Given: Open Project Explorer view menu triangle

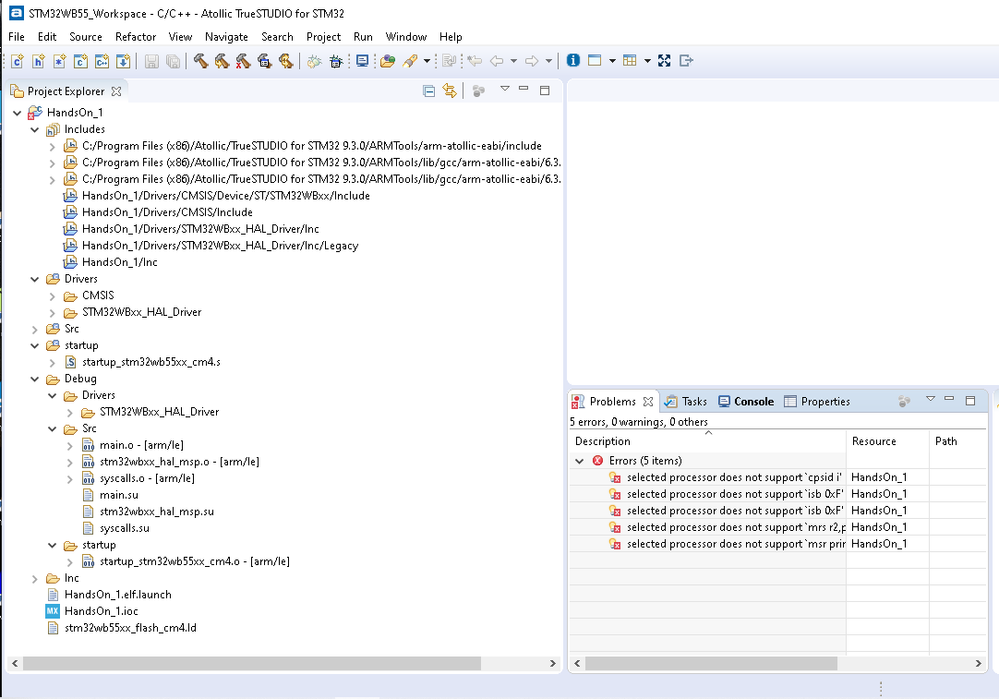Looking at the screenshot, I should [505, 89].
